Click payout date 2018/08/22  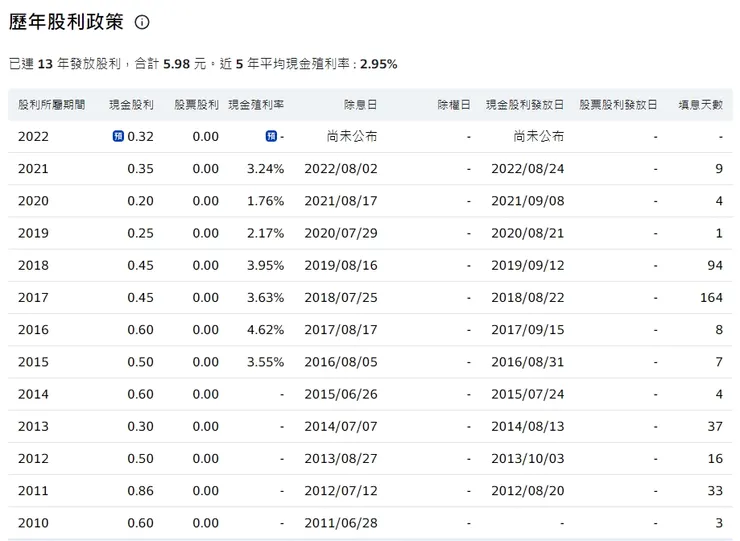tap(528, 297)
